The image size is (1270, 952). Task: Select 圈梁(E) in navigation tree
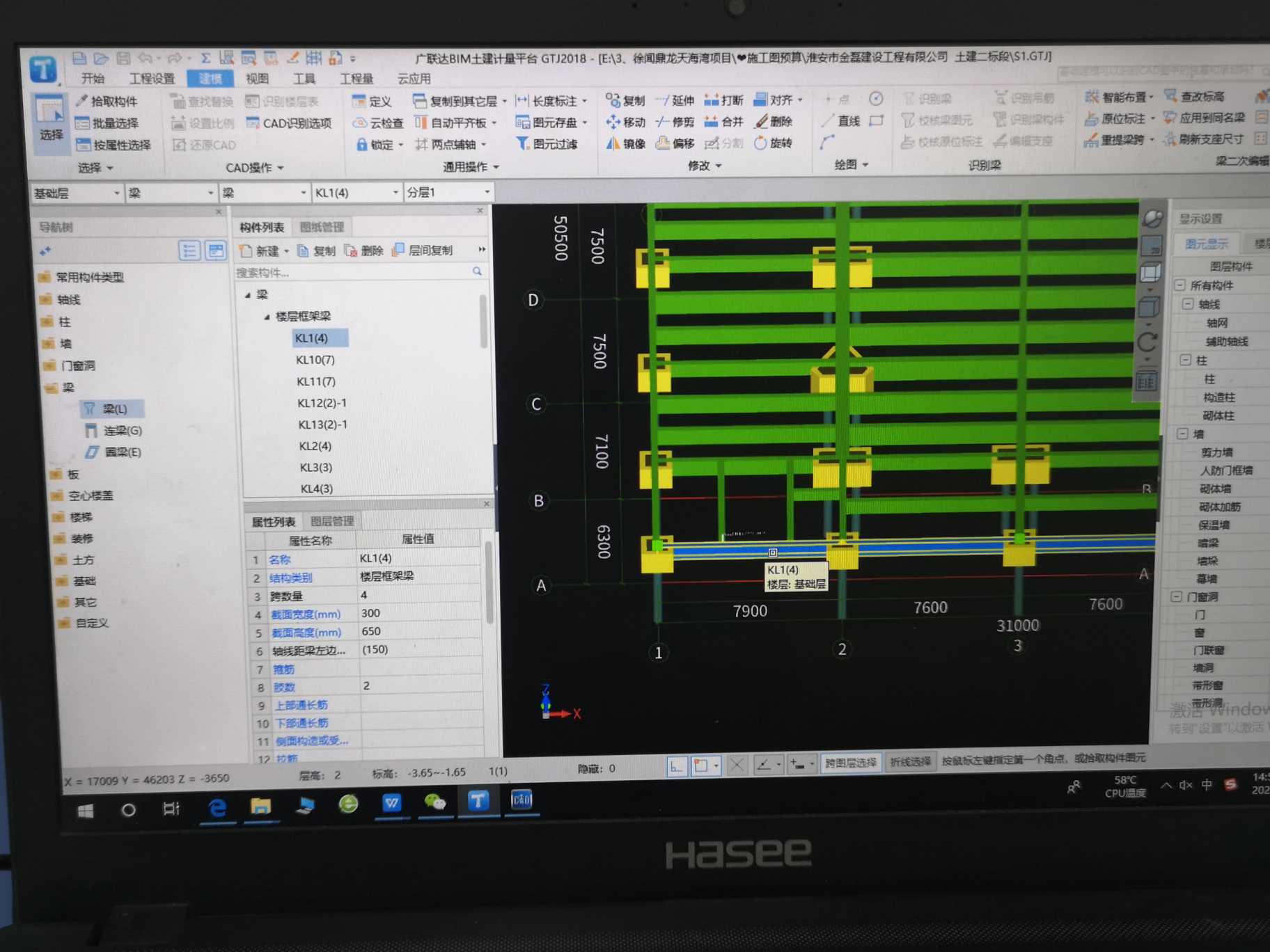tap(113, 452)
